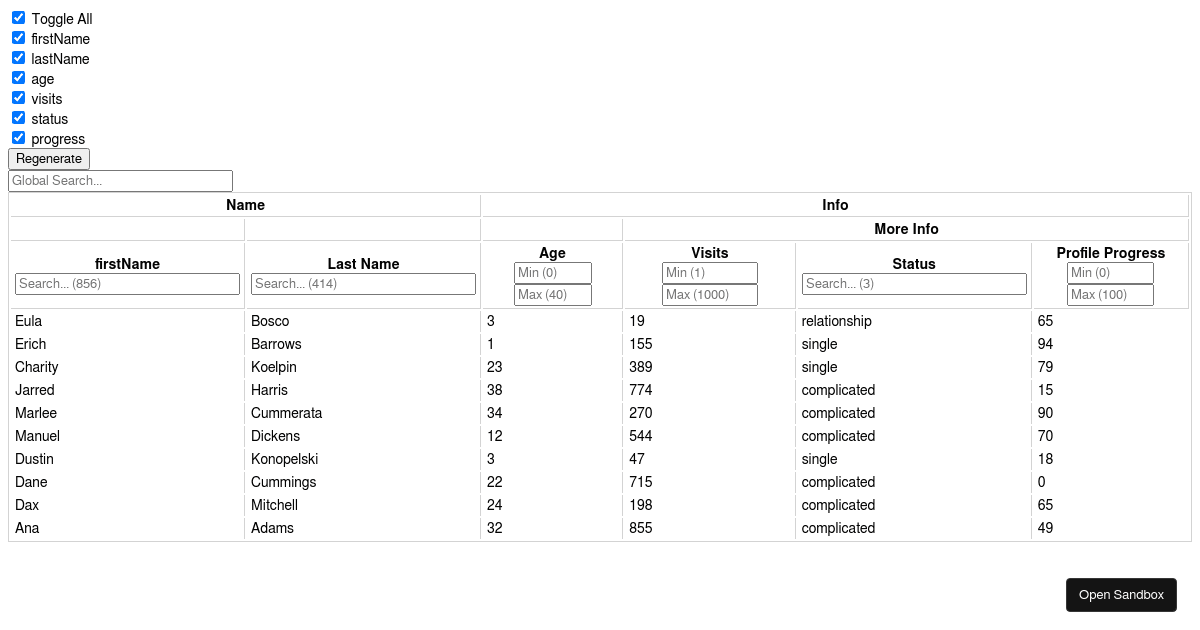Uncheck the lastName column checkbox

(x=18, y=57)
